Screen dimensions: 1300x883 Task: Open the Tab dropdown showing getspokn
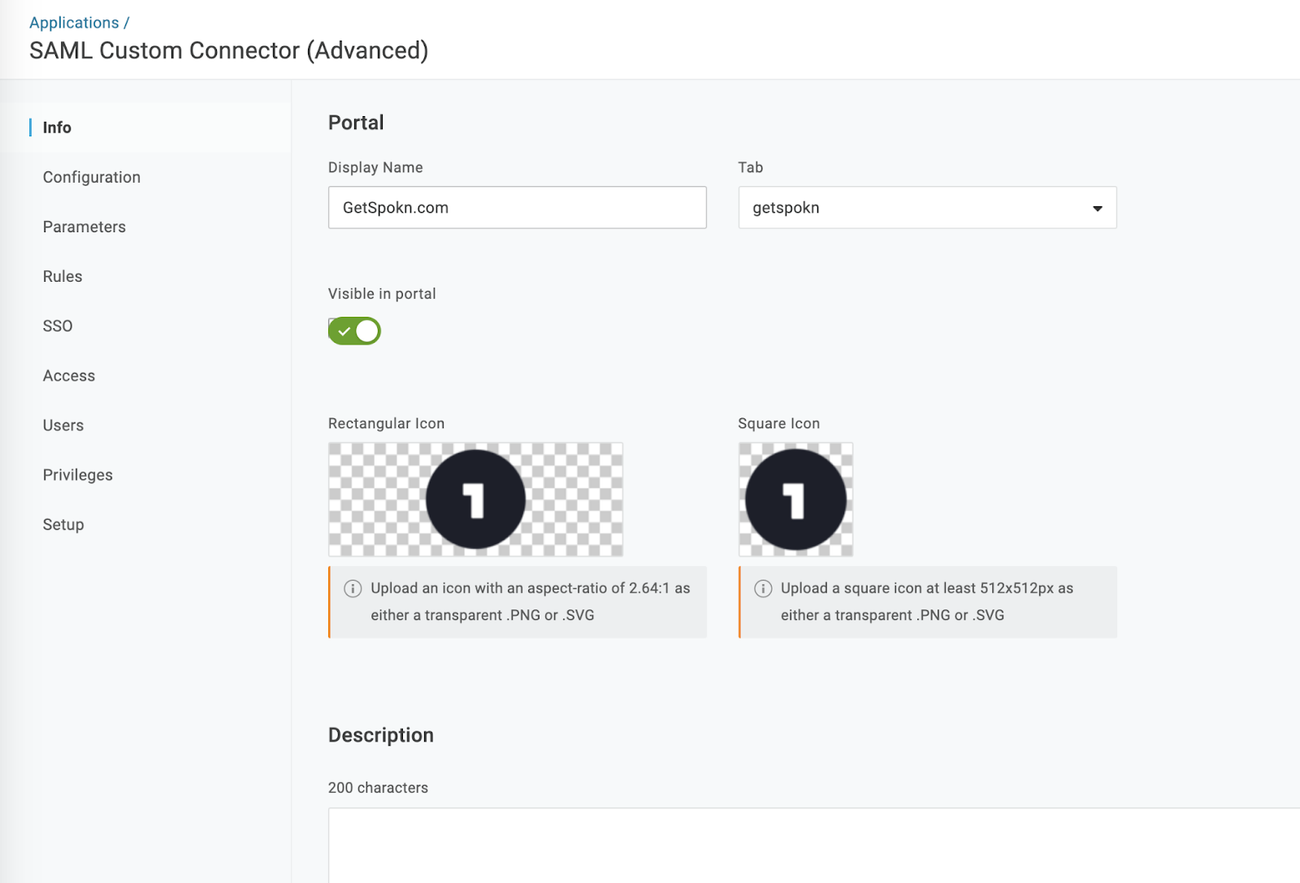point(927,208)
